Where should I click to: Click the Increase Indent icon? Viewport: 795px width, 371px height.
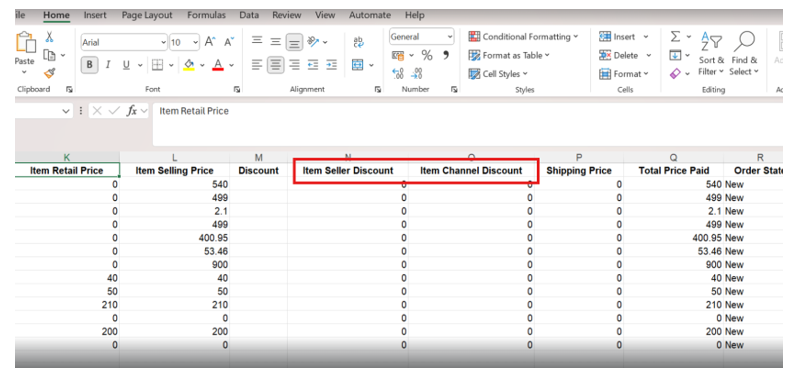click(331, 65)
